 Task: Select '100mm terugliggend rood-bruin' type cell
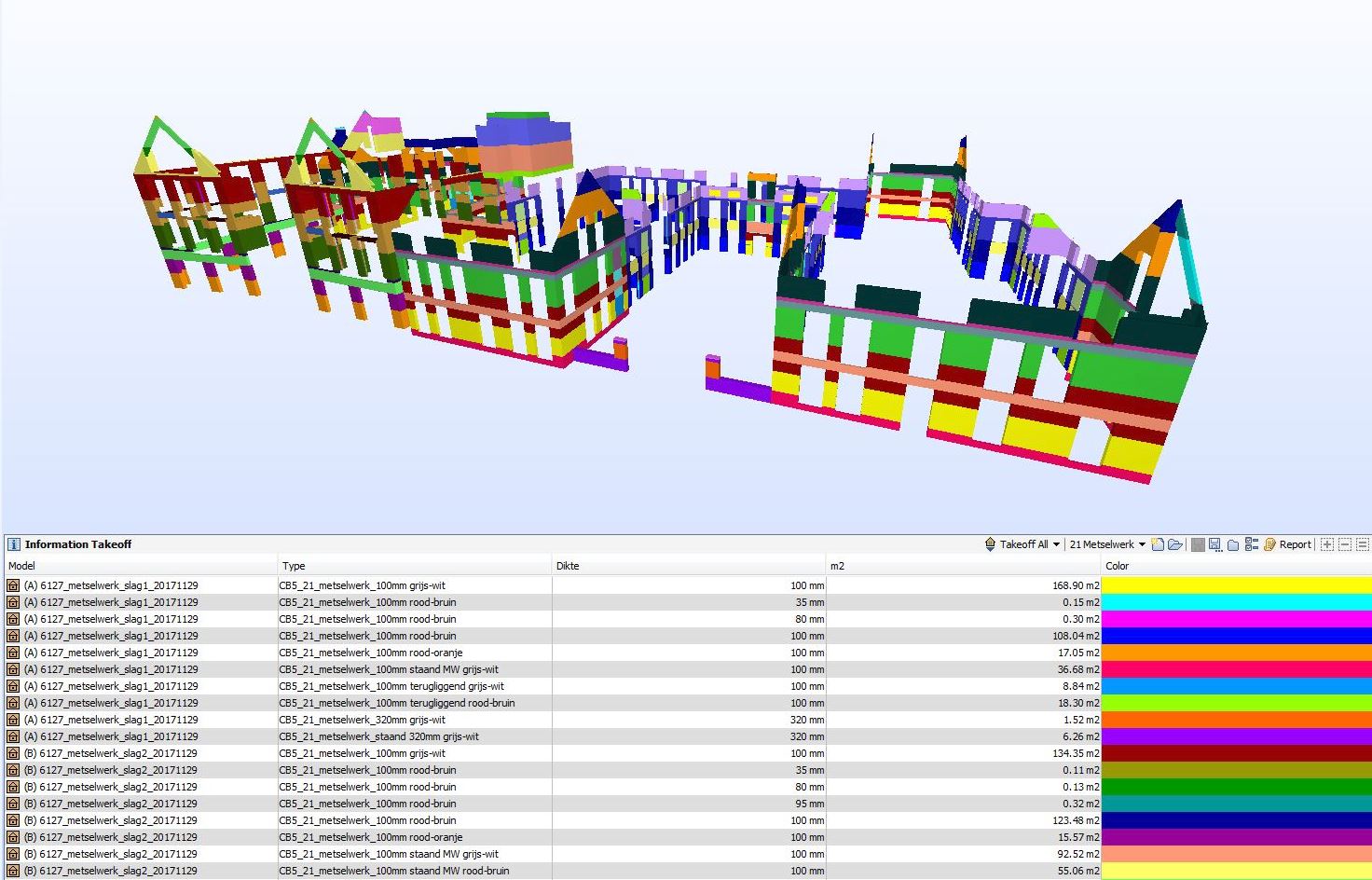click(x=415, y=703)
